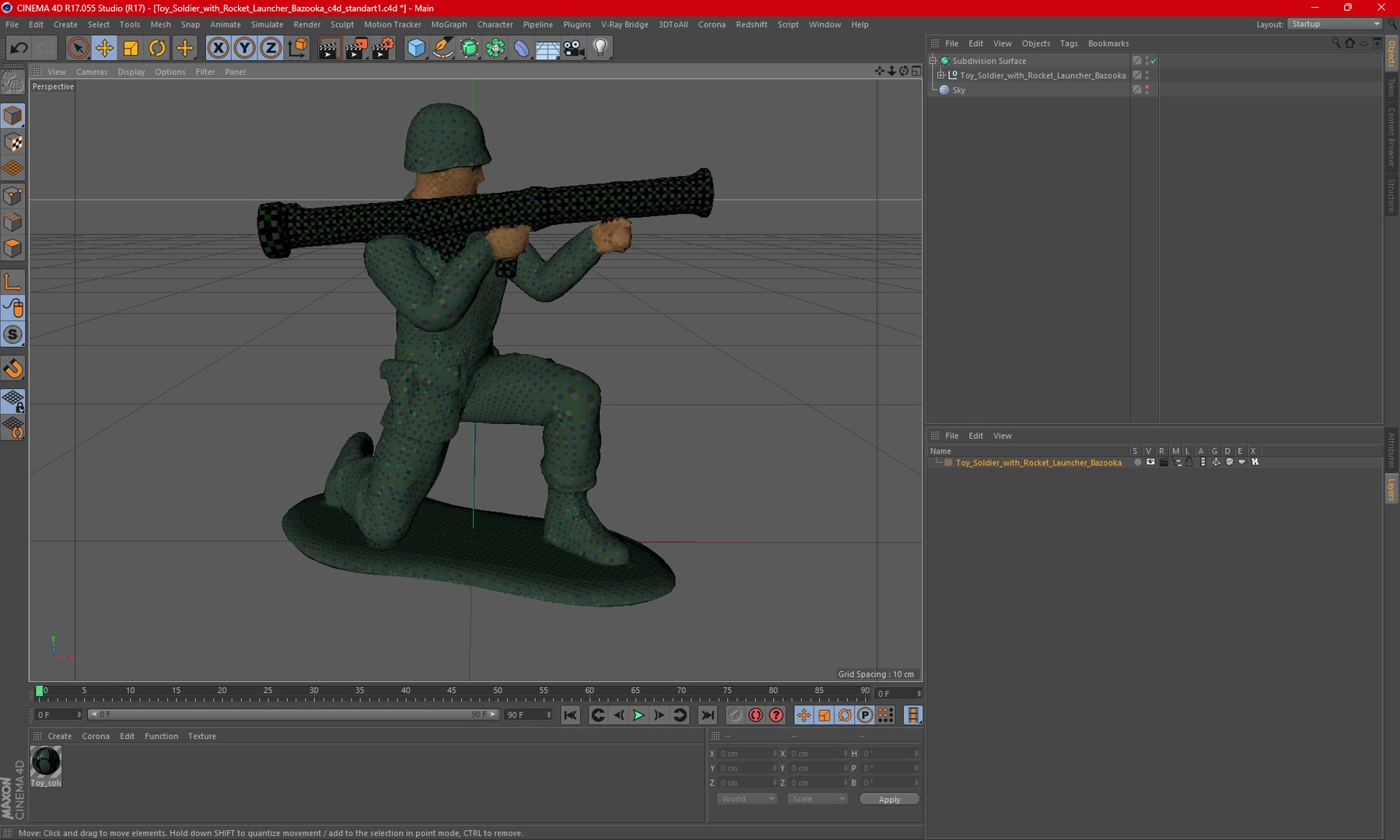Open the World coordinate system dropdown
The image size is (1400, 840).
747,799
